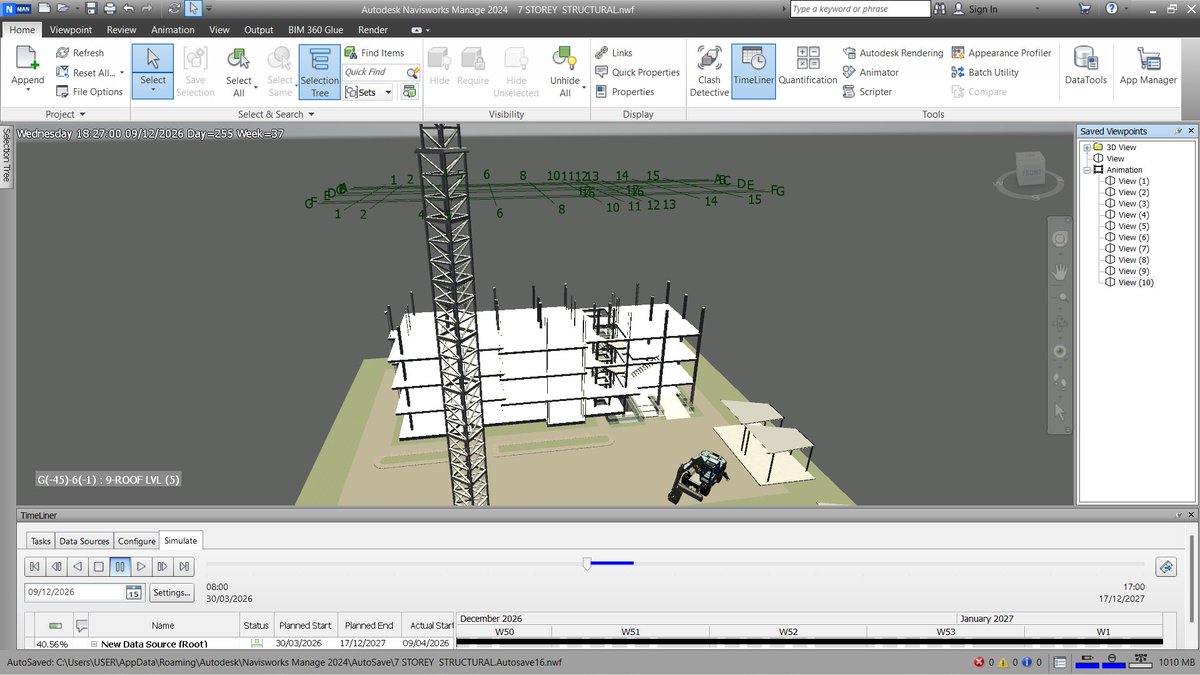Click the Unhide All icon
The height and width of the screenshot is (675, 1200).
[x=564, y=59]
